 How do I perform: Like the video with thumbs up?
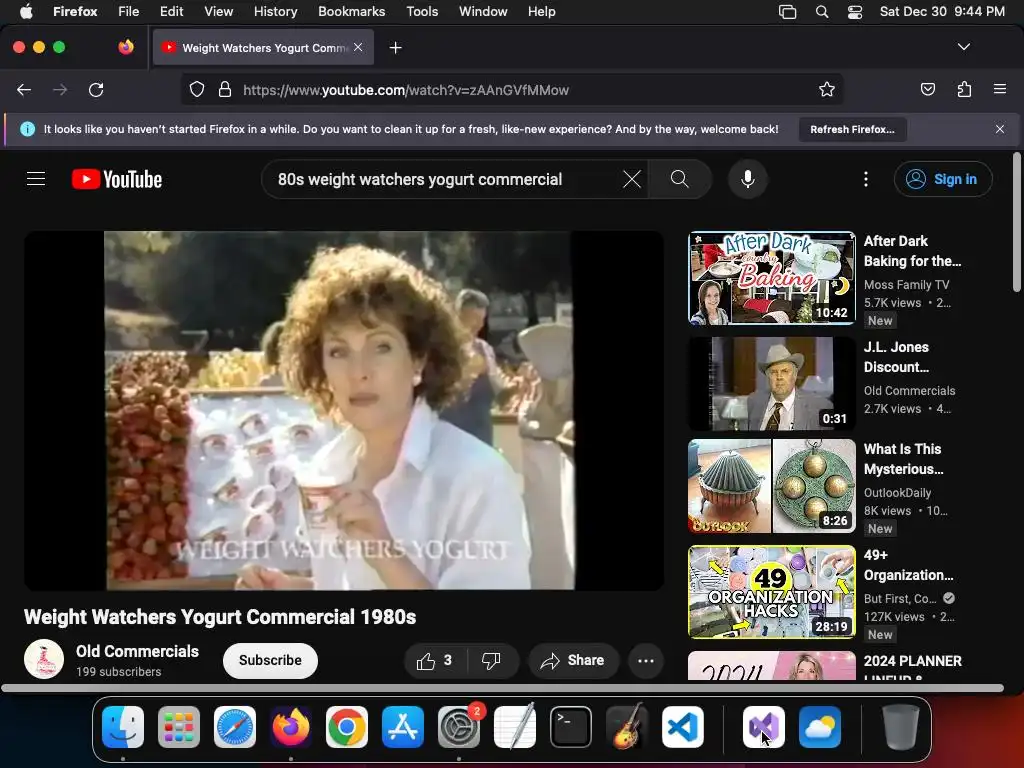coord(435,661)
